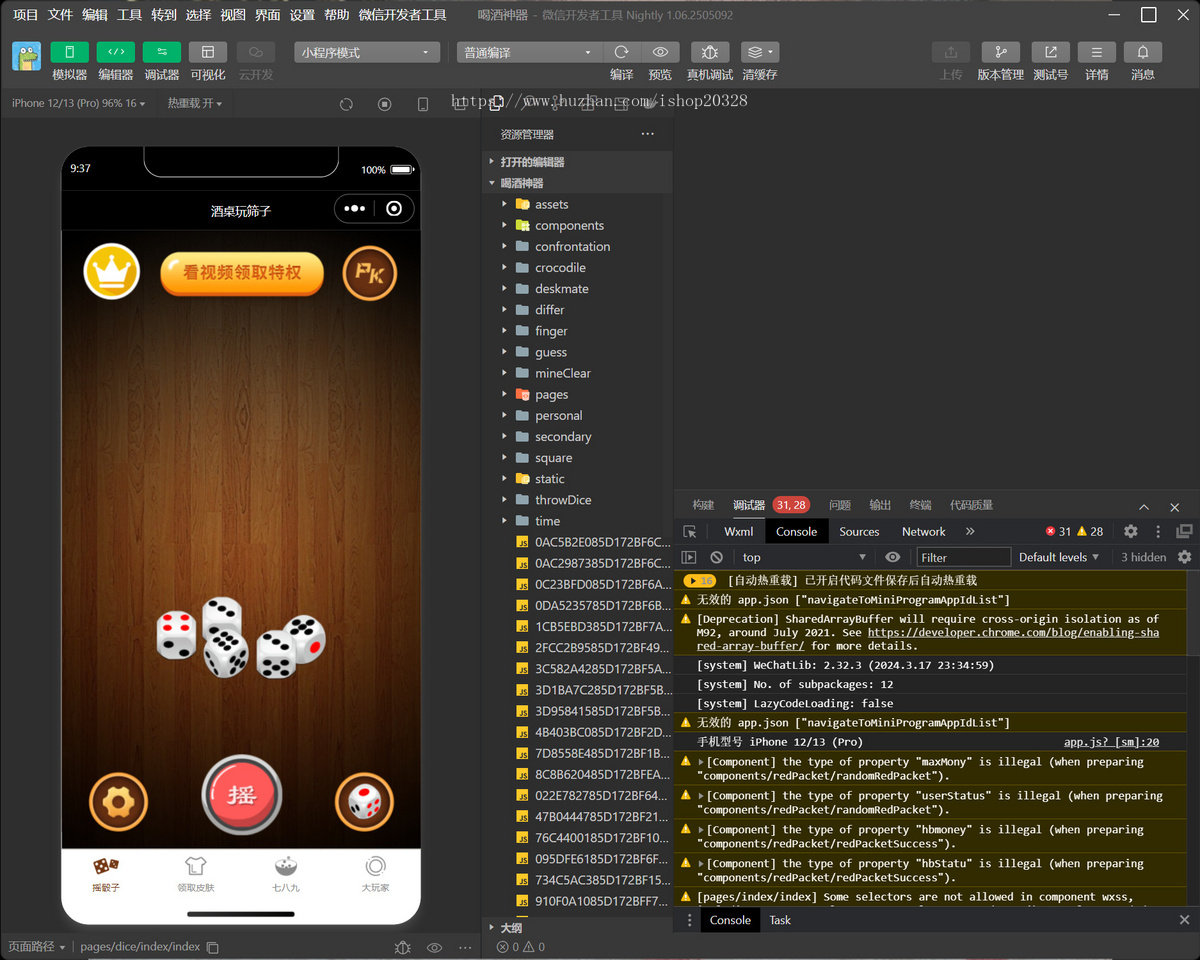
Task: Tap the dice button beside the 摇 button
Action: 364,802
